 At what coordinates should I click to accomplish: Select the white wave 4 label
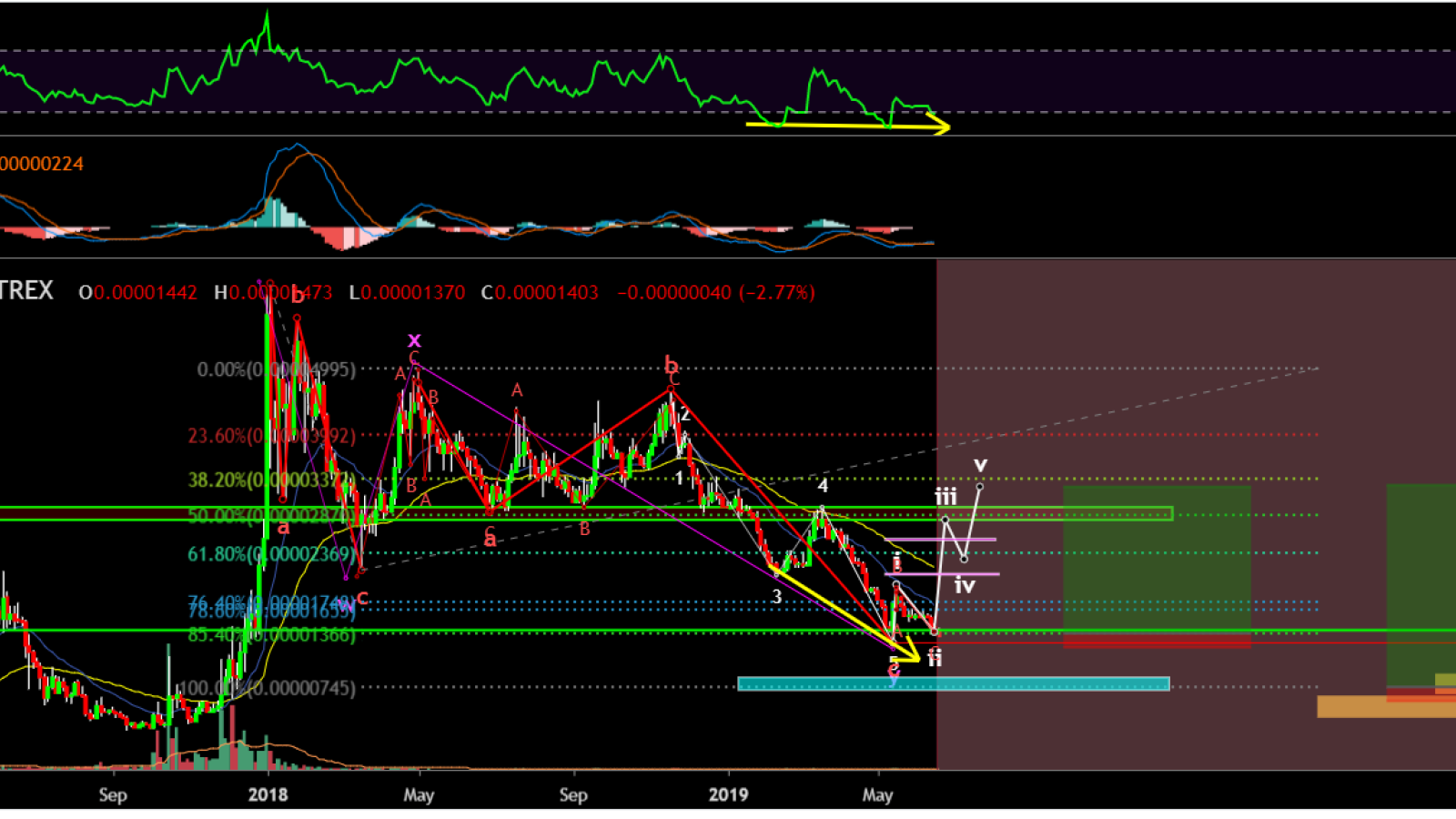click(x=823, y=485)
